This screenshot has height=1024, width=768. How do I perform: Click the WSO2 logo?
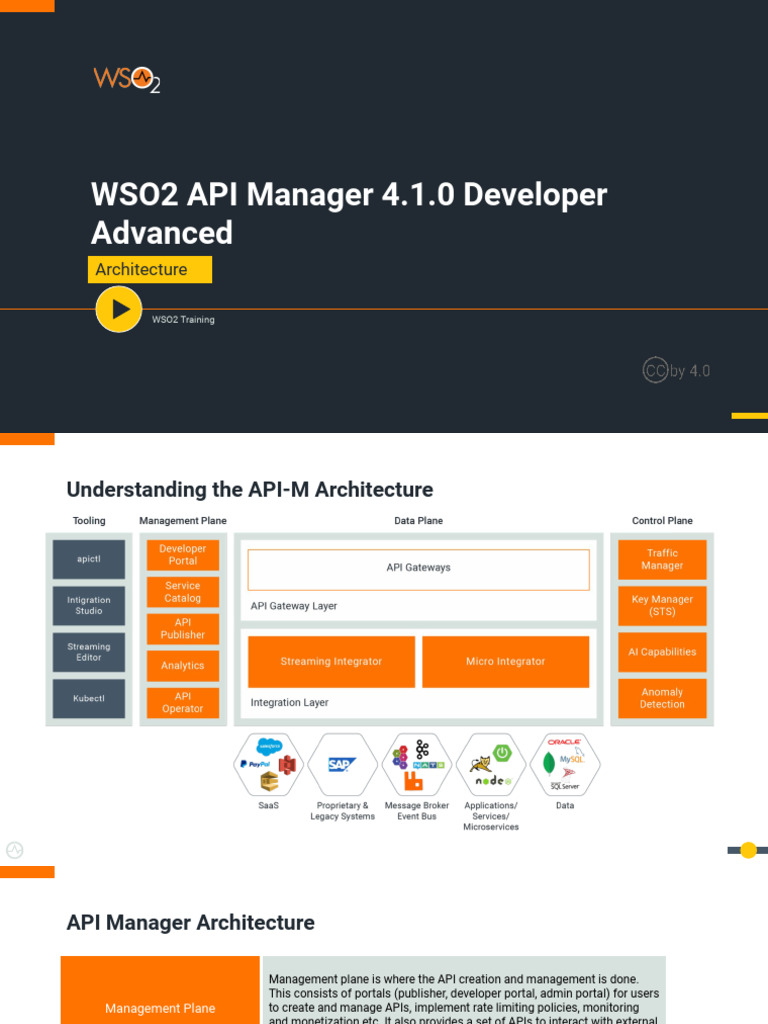(x=127, y=79)
